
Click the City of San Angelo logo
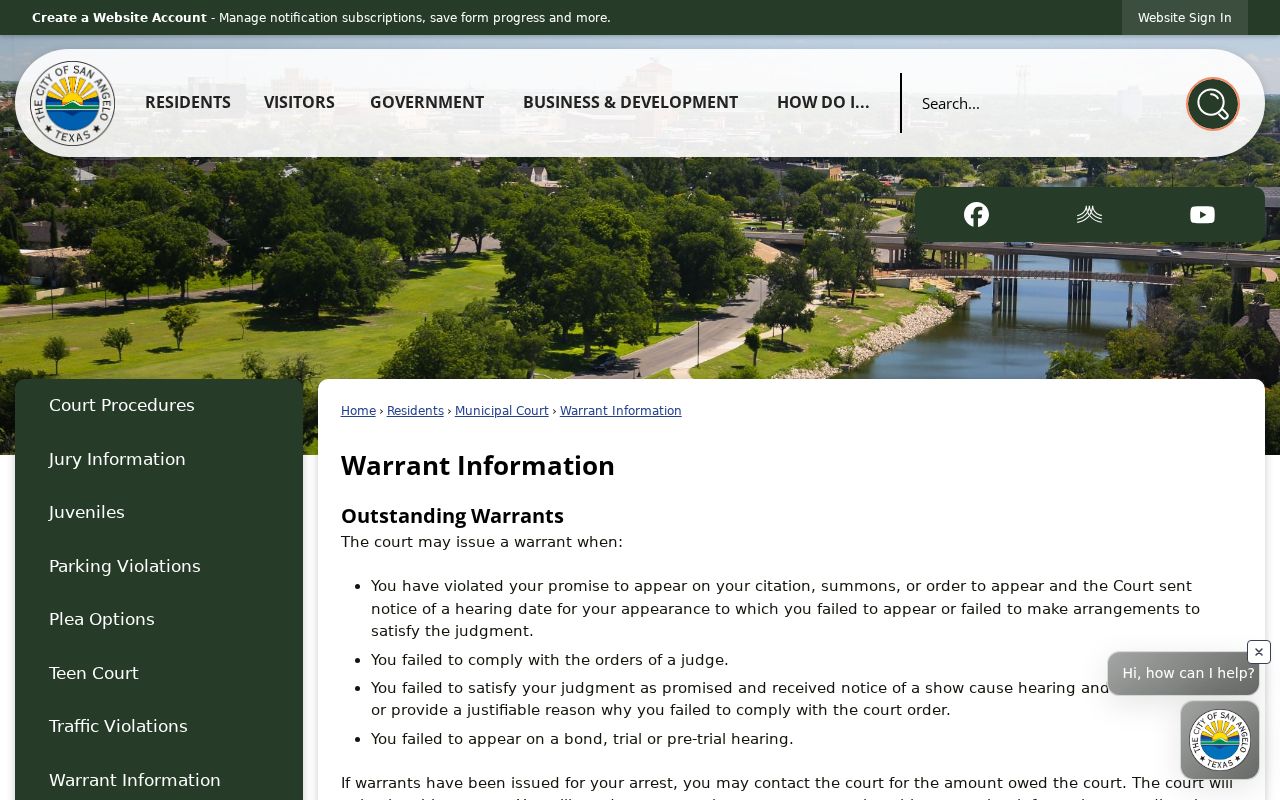click(x=72, y=103)
